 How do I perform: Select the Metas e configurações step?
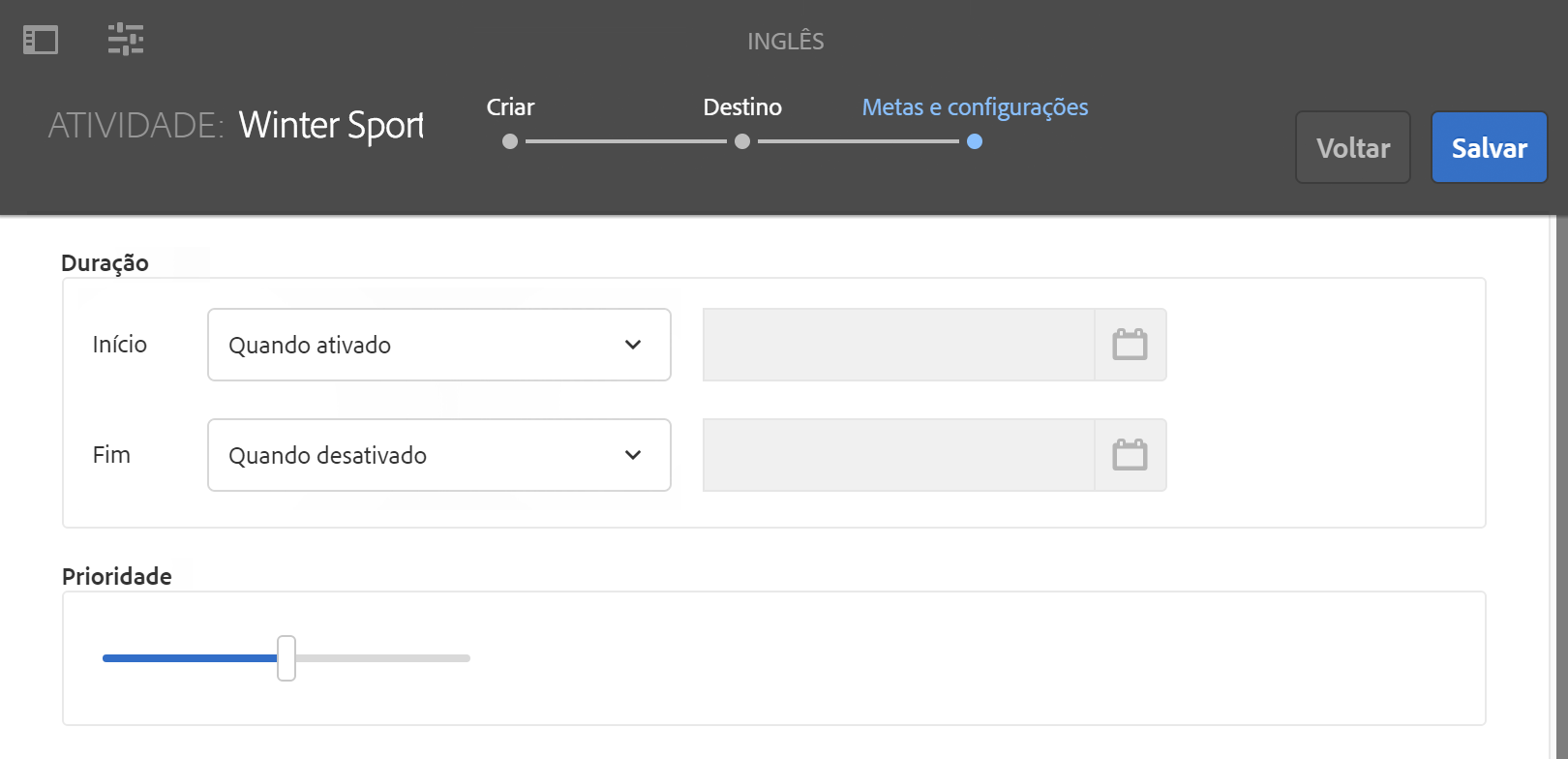click(975, 107)
